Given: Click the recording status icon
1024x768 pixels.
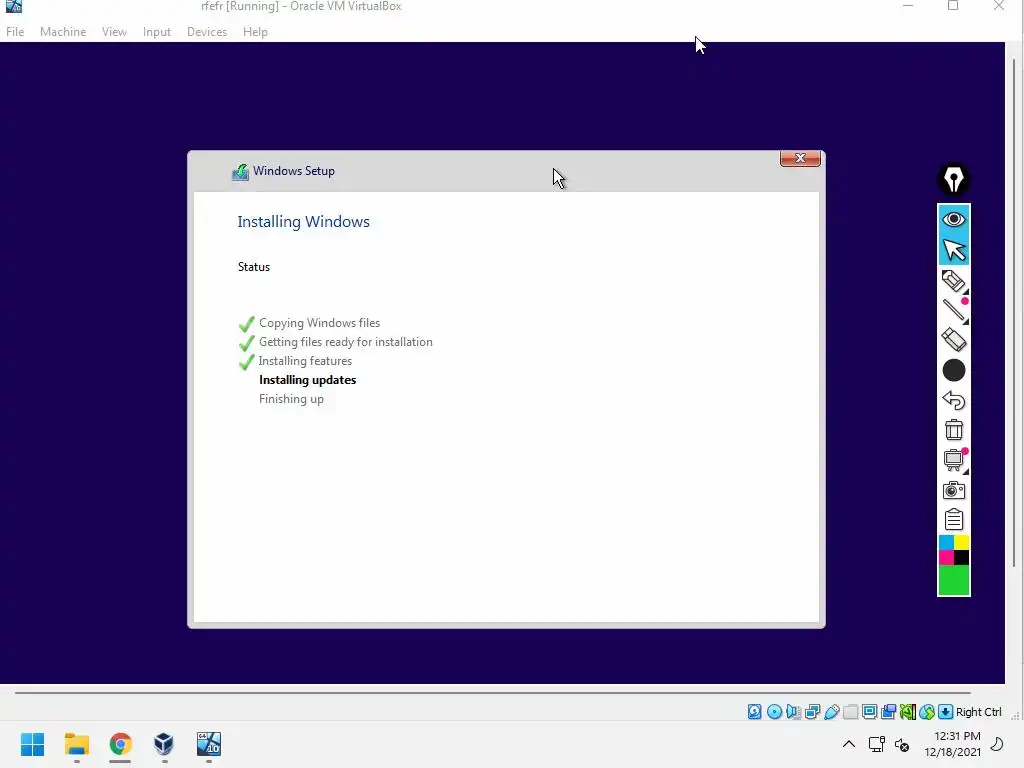Looking at the screenshot, I should pos(888,712).
